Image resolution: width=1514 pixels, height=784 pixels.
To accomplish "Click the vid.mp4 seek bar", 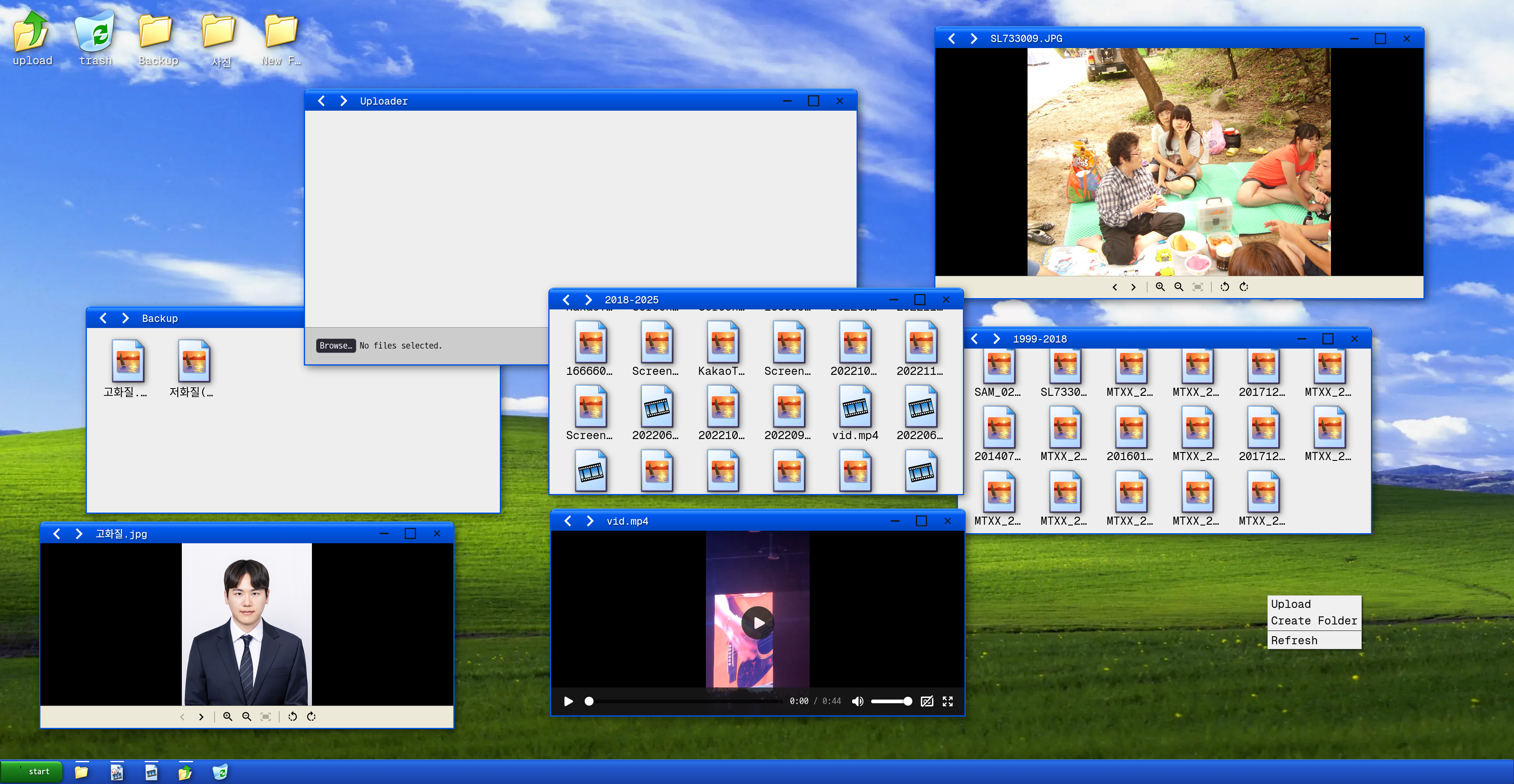I will click(685, 701).
